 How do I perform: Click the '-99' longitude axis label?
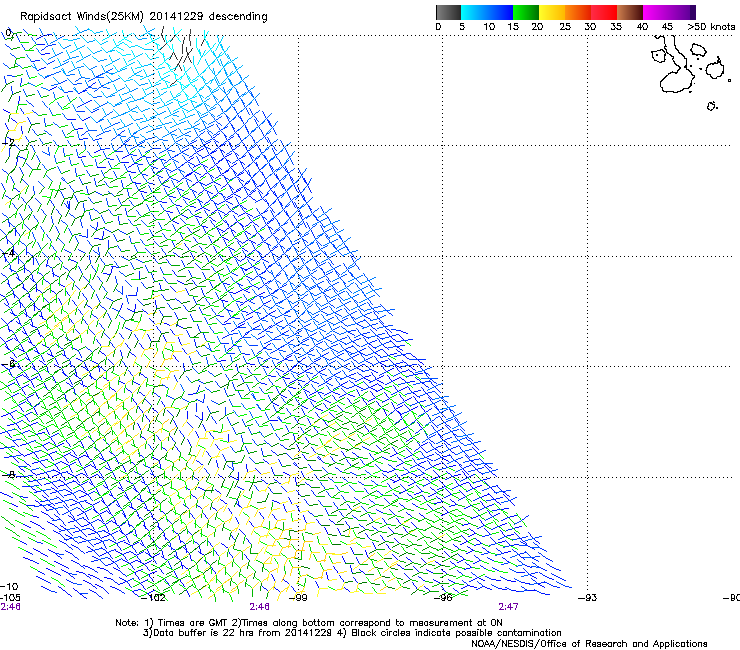(x=298, y=598)
